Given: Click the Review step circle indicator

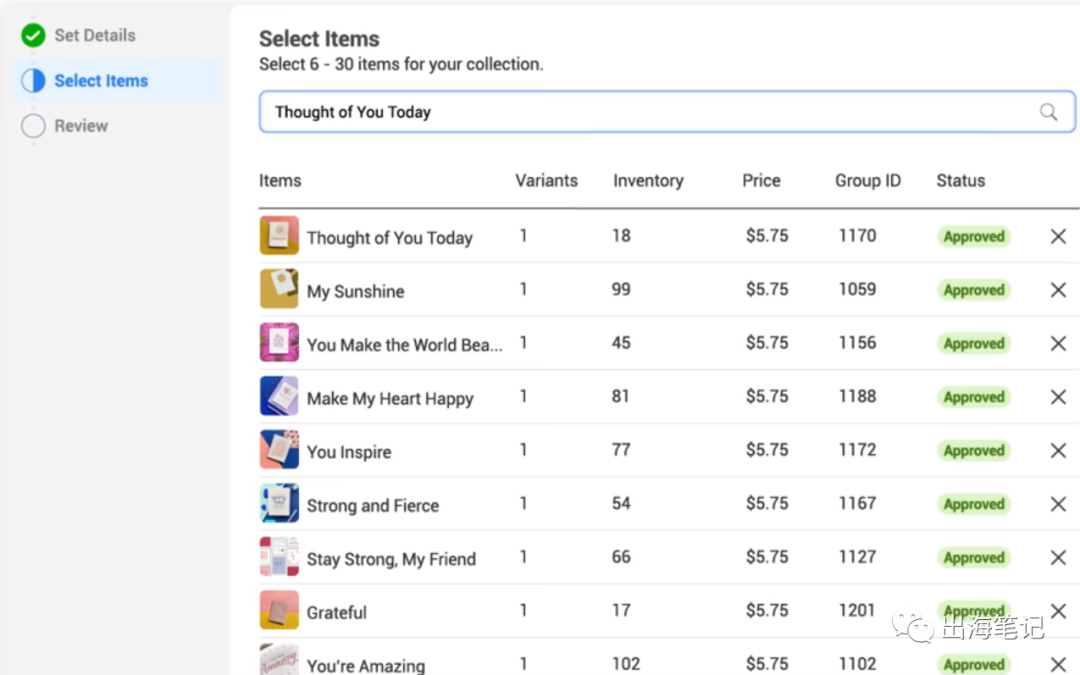Looking at the screenshot, I should pyautogui.click(x=33, y=126).
